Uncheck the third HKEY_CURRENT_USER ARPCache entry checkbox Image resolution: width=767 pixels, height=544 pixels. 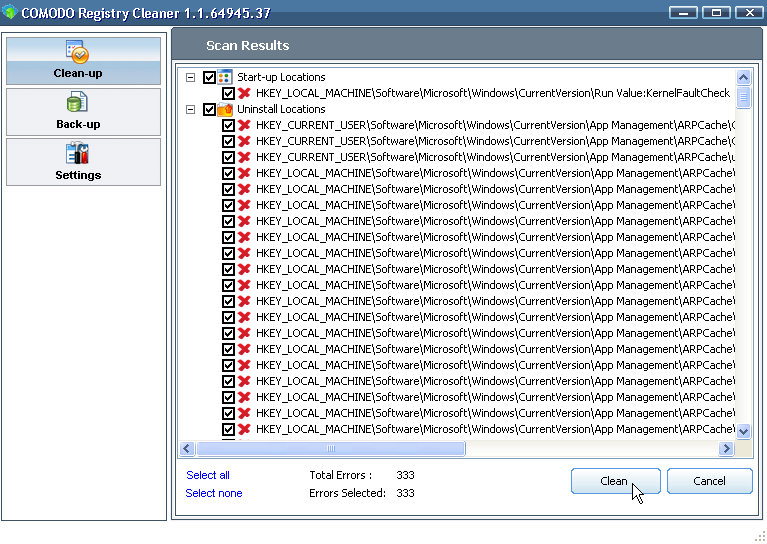tap(228, 157)
